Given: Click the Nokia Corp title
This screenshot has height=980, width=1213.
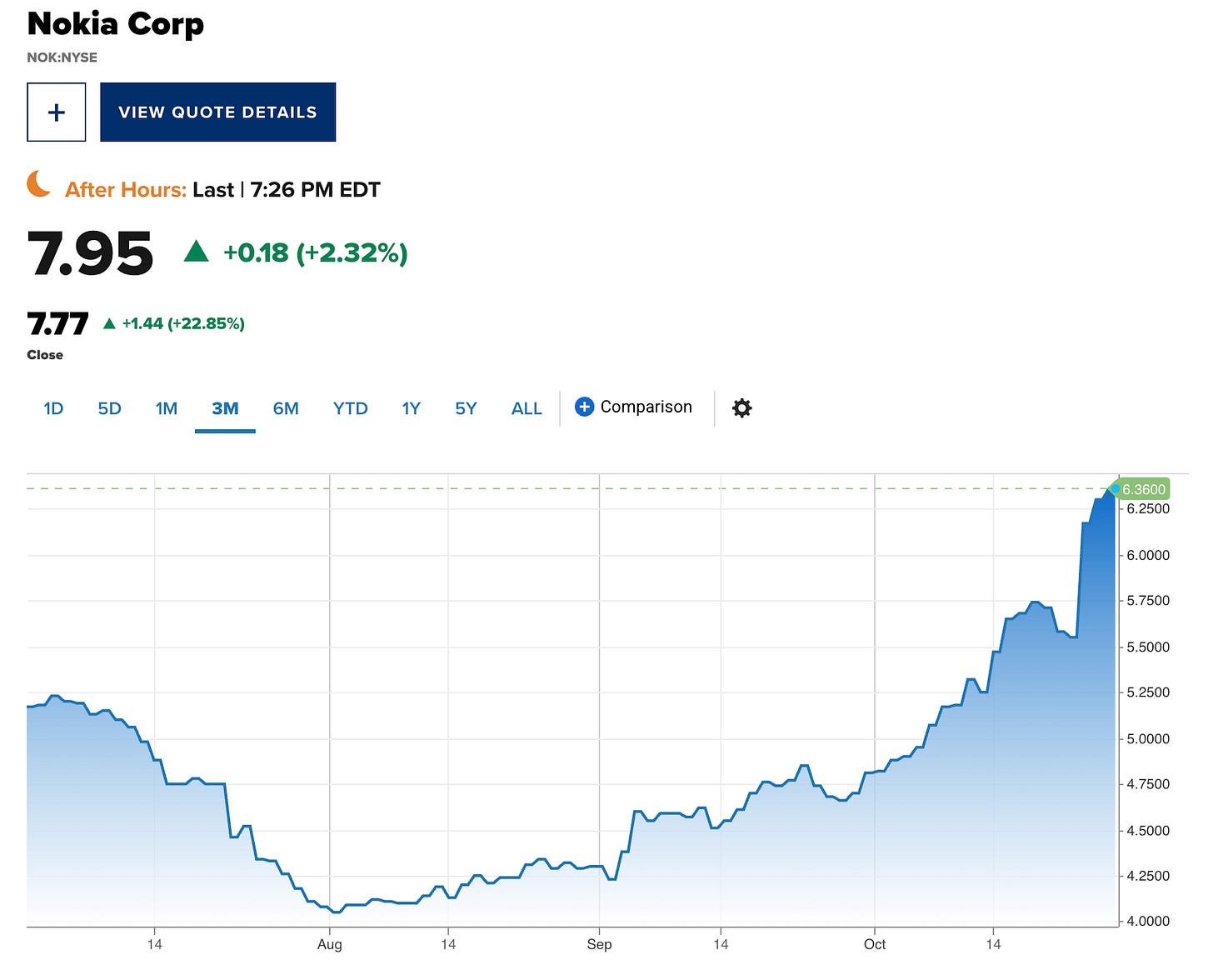Looking at the screenshot, I should (x=115, y=24).
